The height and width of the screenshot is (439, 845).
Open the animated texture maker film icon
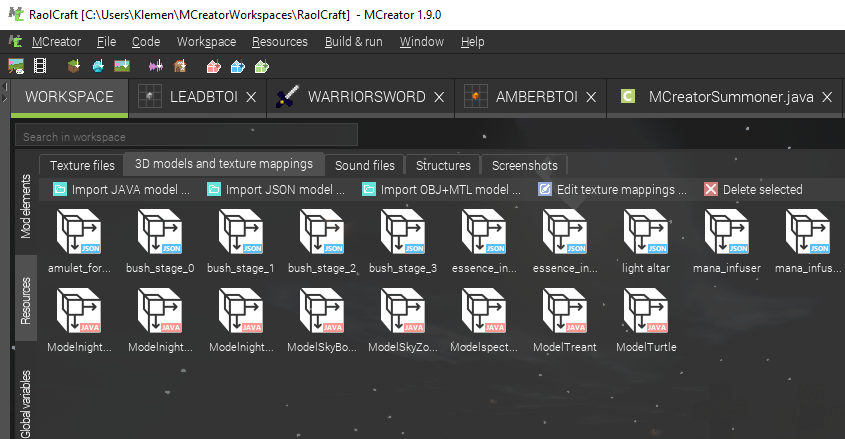40,66
